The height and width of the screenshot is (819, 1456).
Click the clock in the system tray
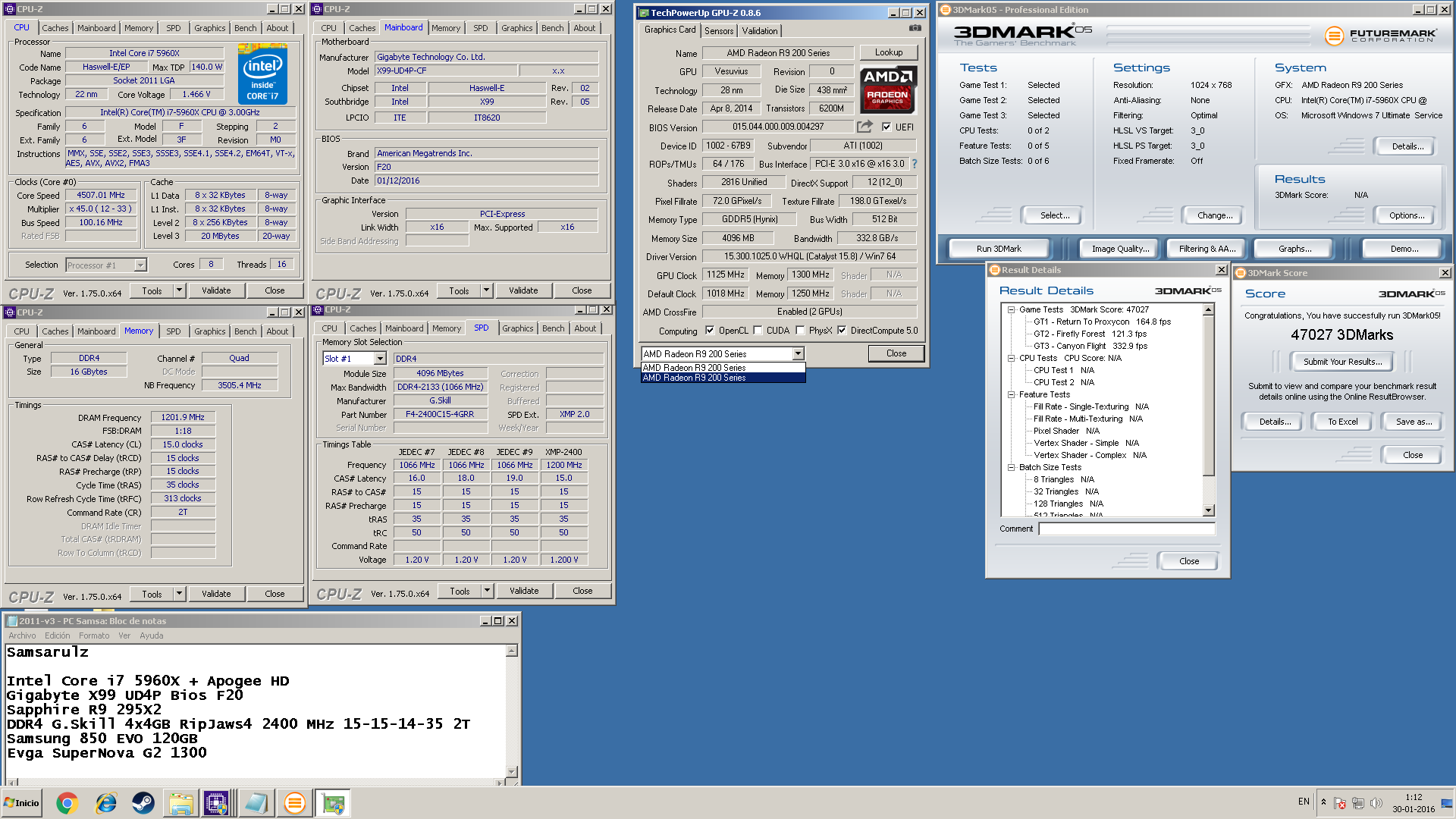click(x=1414, y=803)
